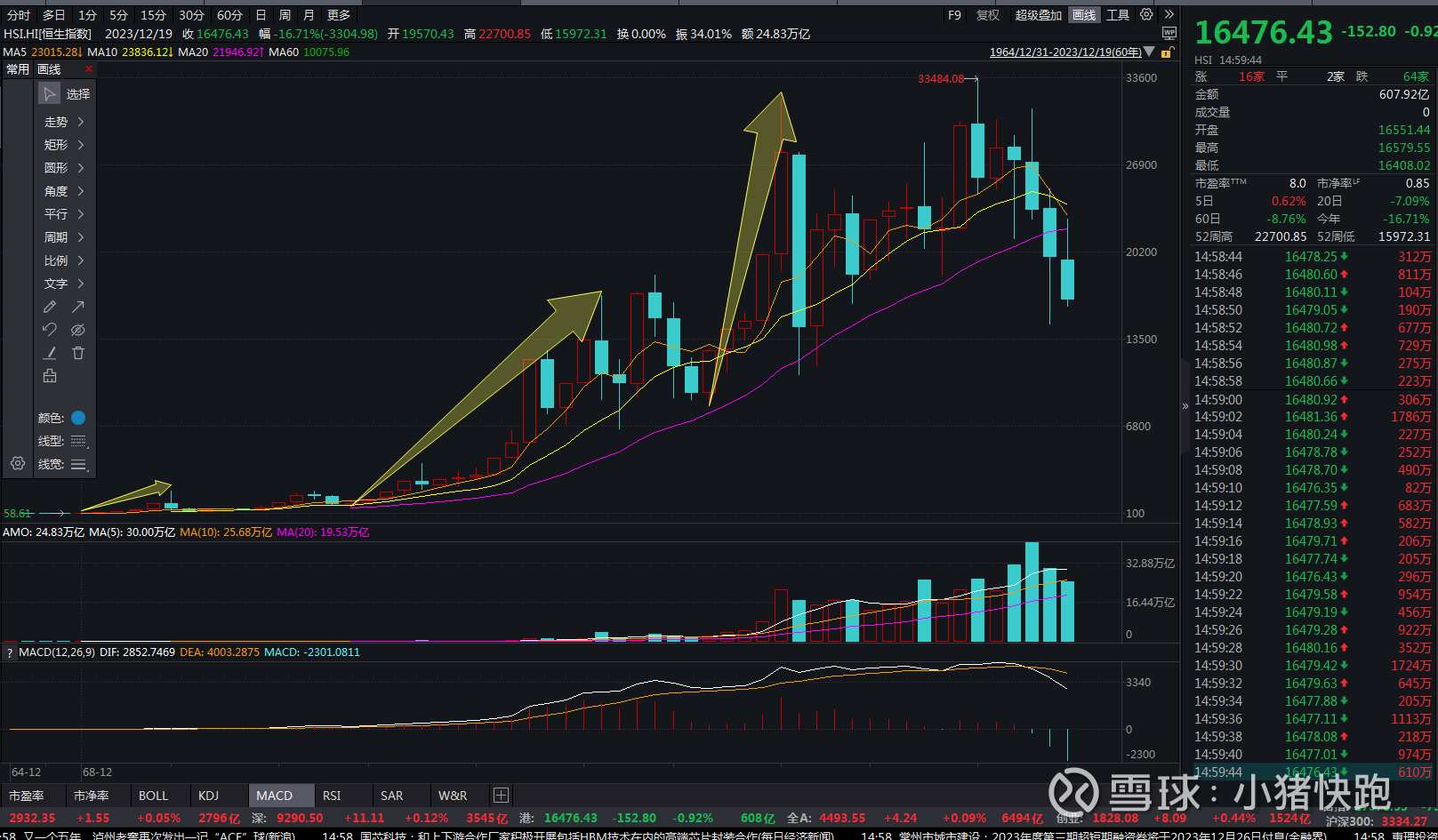The image size is (1438, 840).
Task: Click the MACD(12,26,9) indicator label
Action: click(x=57, y=652)
